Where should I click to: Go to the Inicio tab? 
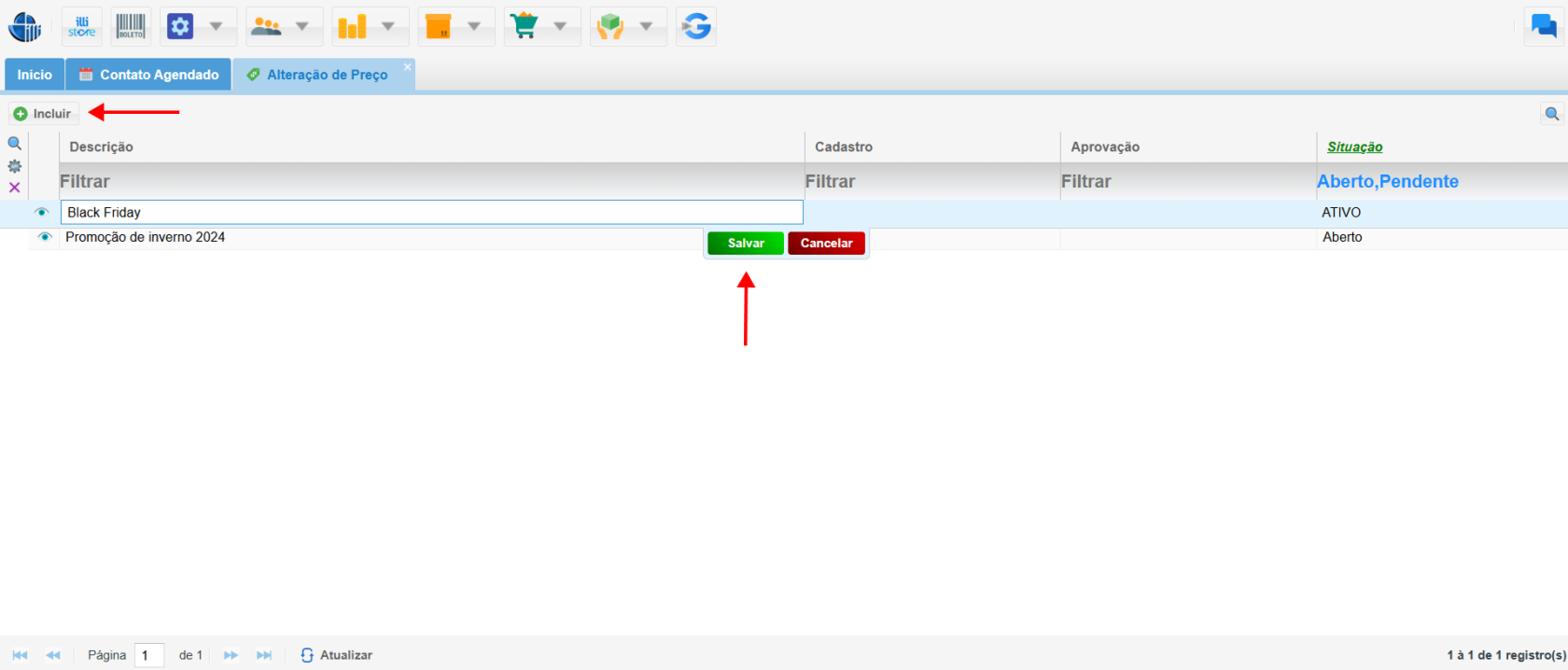(x=35, y=75)
